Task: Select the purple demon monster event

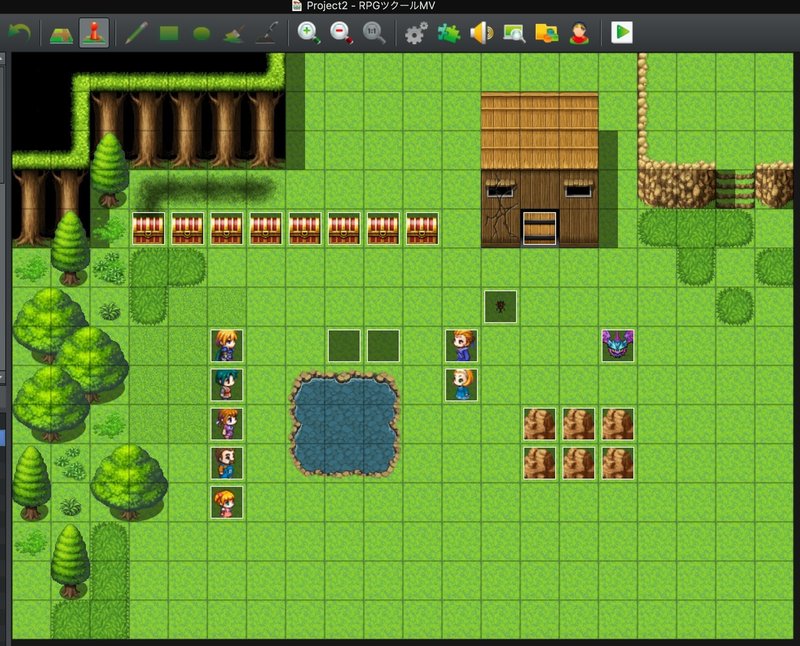Action: tap(618, 345)
